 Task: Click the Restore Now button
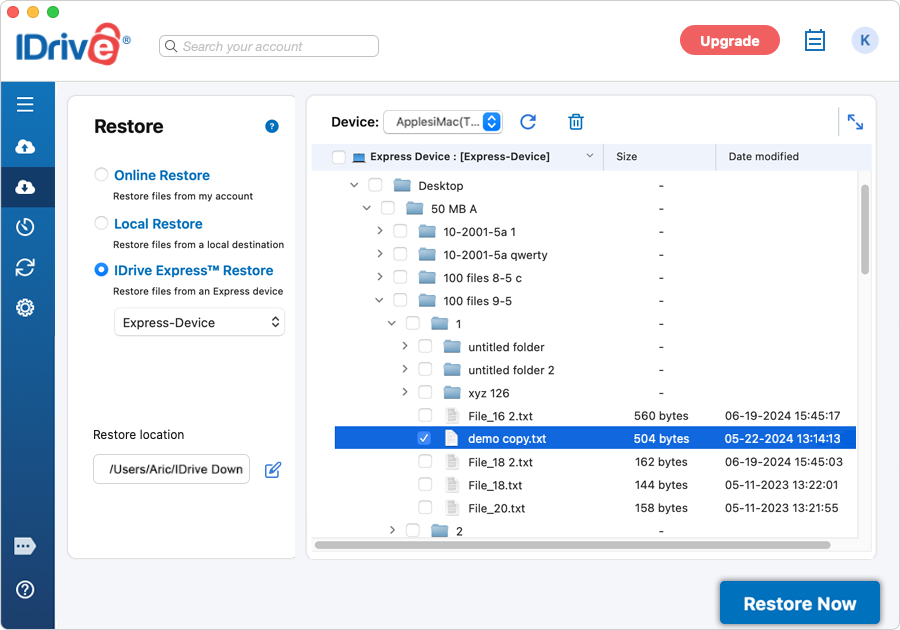(800, 603)
